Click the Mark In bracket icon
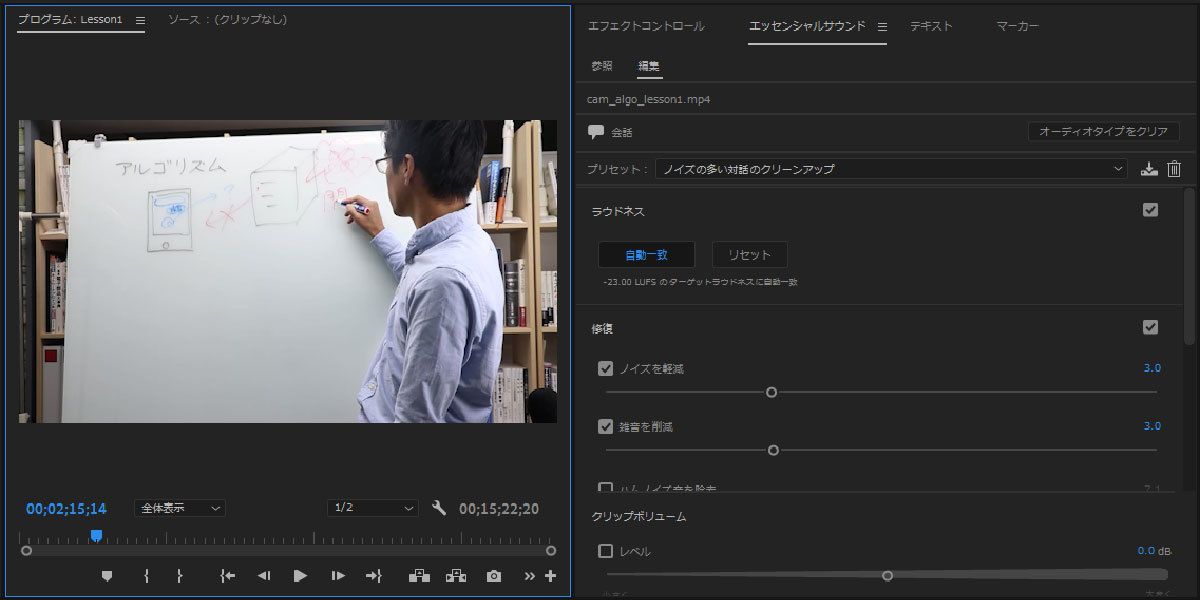 tap(147, 575)
